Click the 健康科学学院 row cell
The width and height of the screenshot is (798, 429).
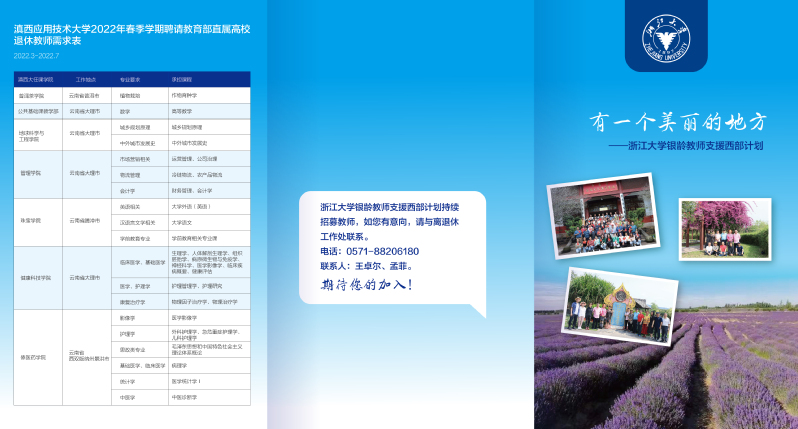[x=36, y=277]
